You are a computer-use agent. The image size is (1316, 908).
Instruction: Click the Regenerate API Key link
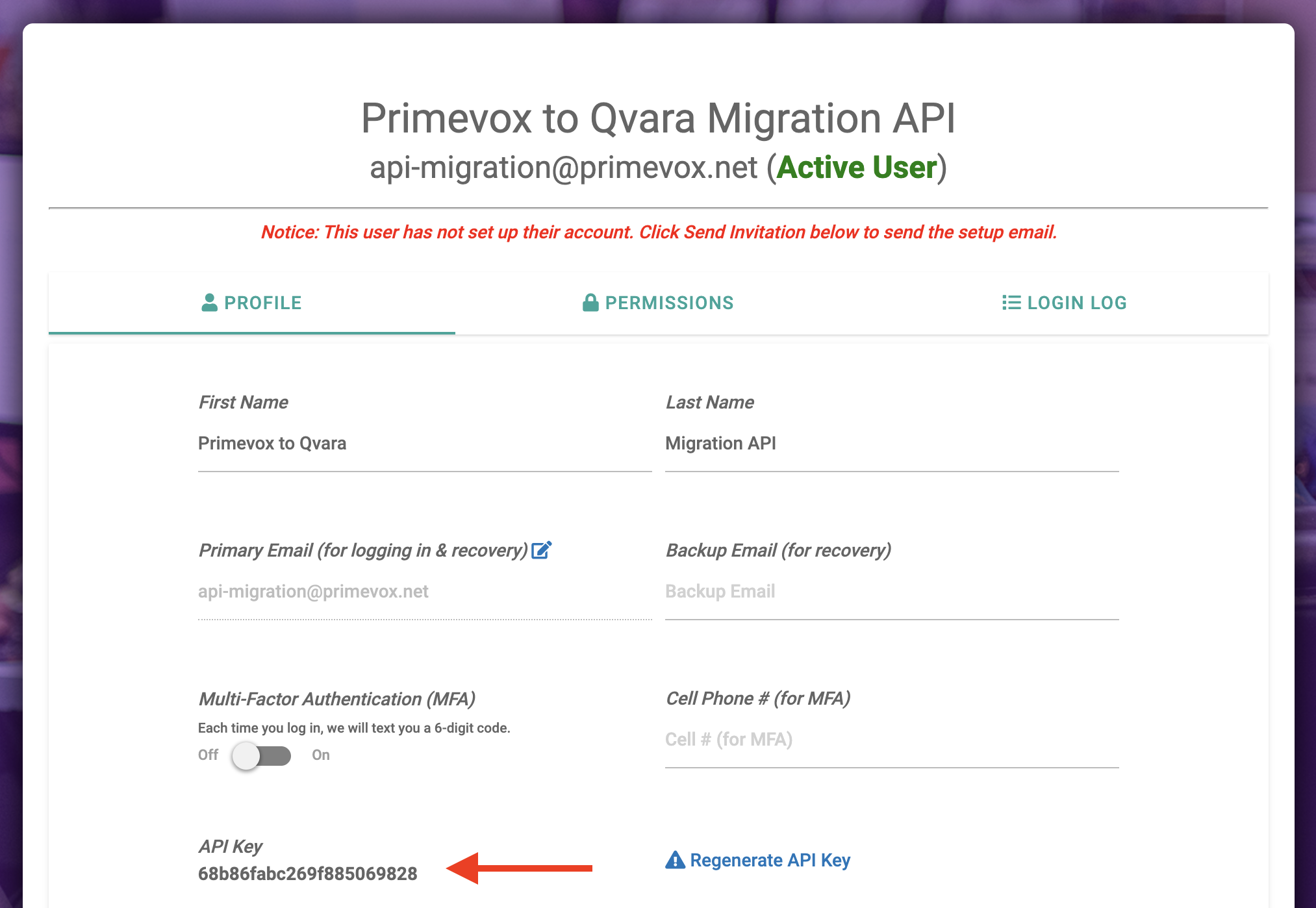770,860
